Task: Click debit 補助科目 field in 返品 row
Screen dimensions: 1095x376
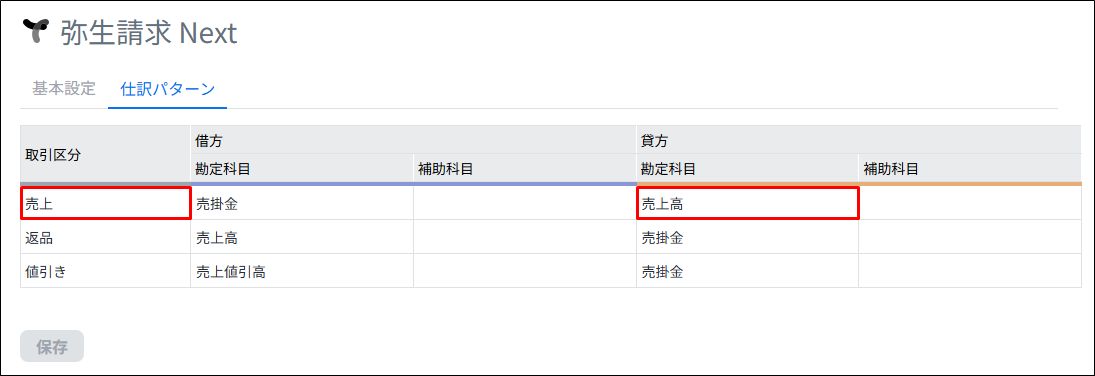Action: 524,237
